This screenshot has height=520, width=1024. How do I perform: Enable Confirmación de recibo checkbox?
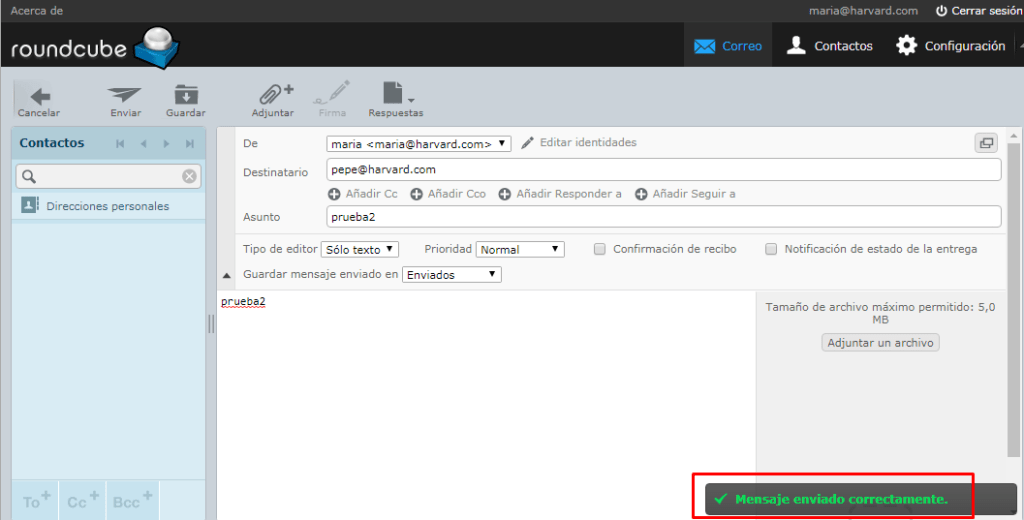click(x=600, y=249)
